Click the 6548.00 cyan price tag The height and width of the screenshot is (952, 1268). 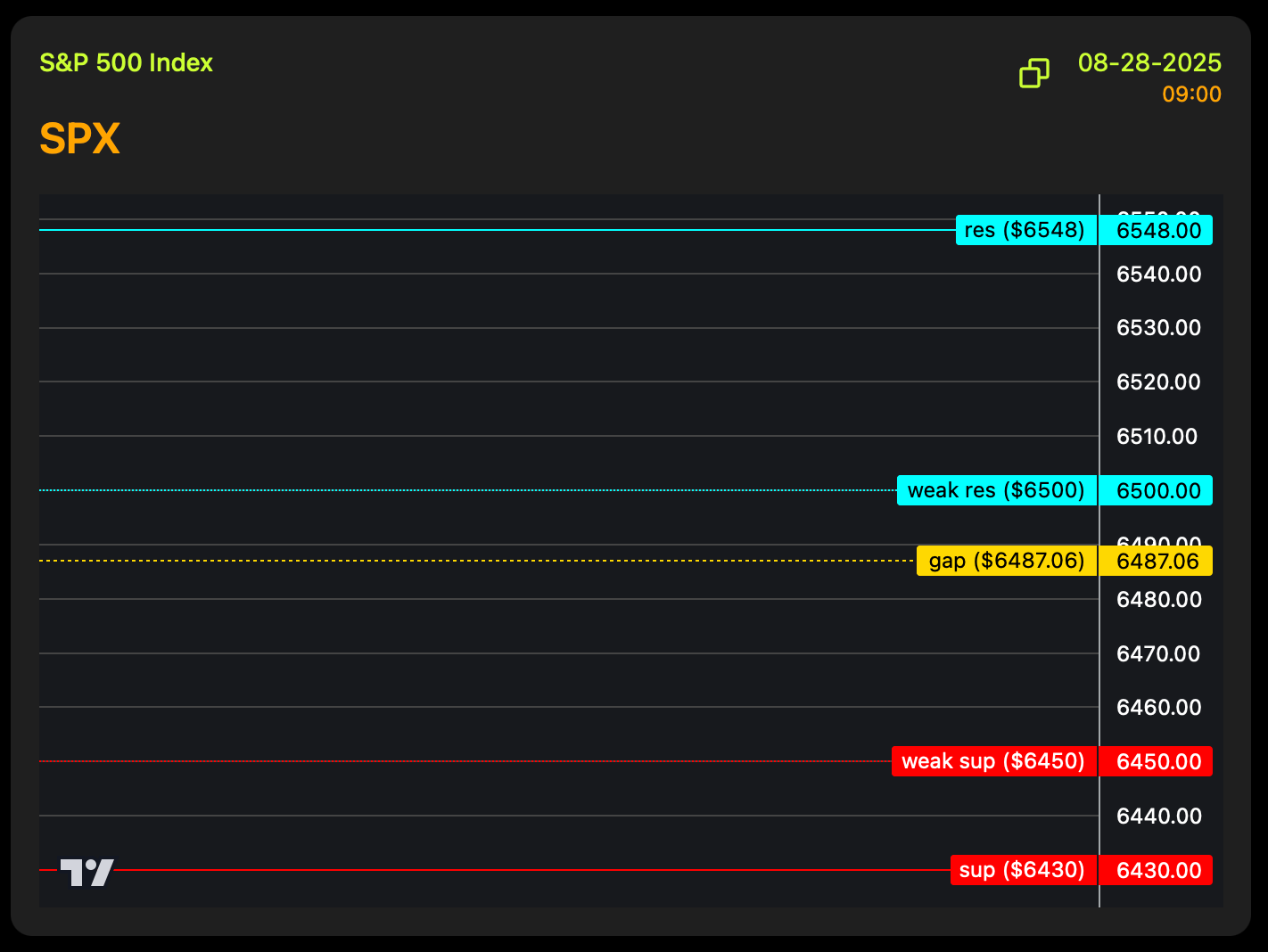tap(1156, 230)
